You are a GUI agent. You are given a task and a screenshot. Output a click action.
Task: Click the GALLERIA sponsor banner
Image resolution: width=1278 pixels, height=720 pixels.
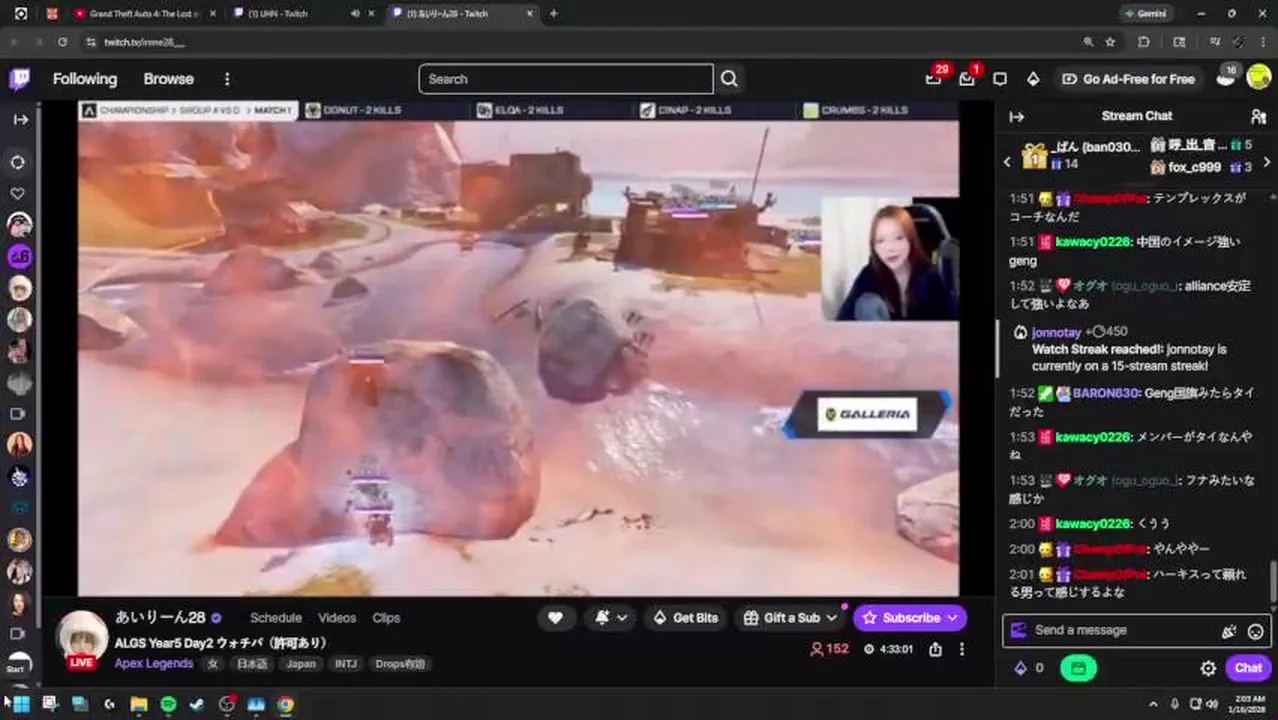(x=867, y=414)
